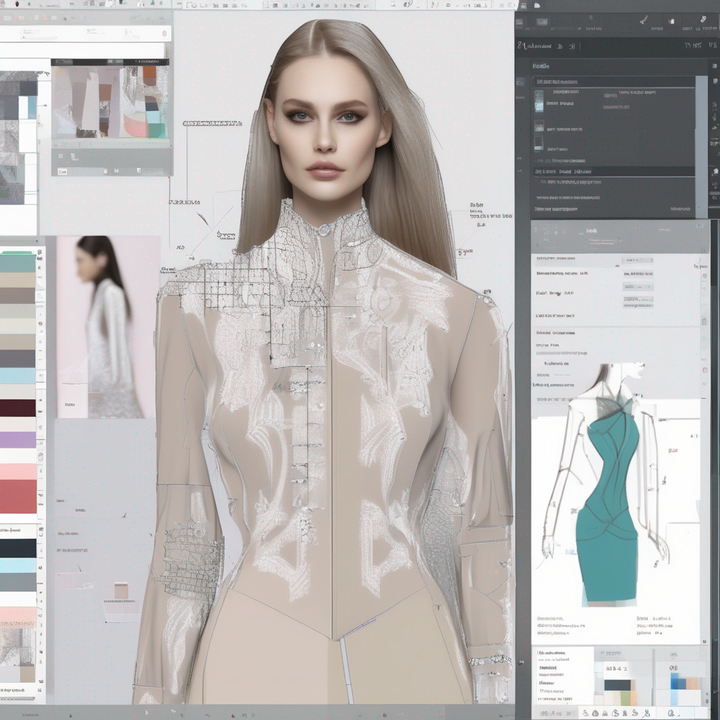Click the magnifier icon on the dark panel's right strip
This screenshot has width=720, height=720.
(715, 172)
